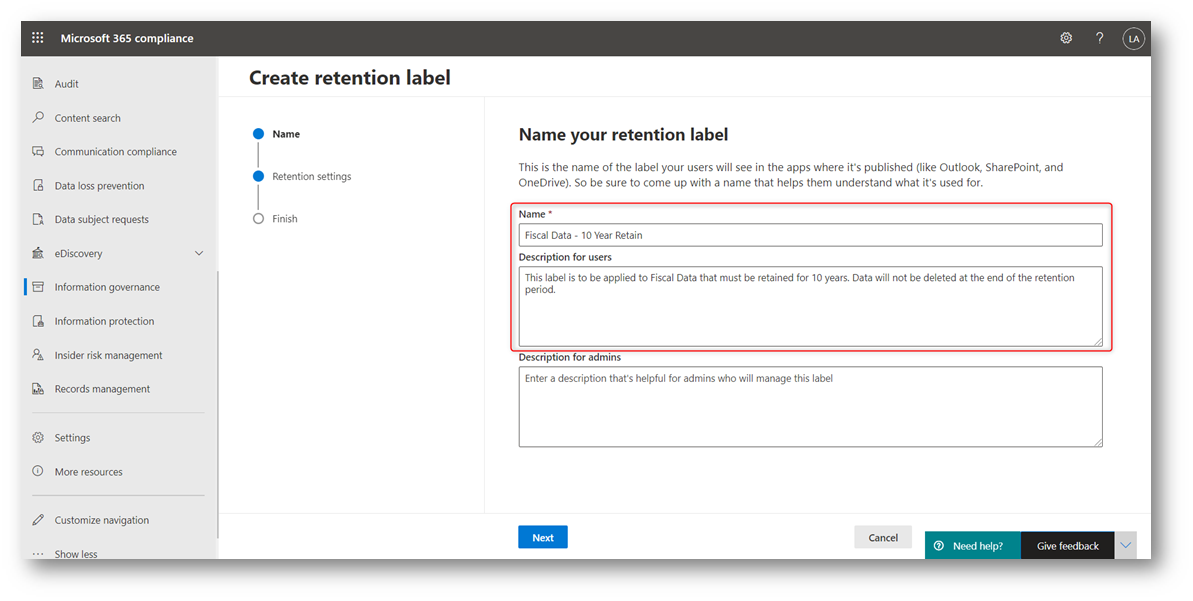This screenshot has width=1193, height=601.
Task: Expand the feedback bar chevron
Action: click(1126, 545)
